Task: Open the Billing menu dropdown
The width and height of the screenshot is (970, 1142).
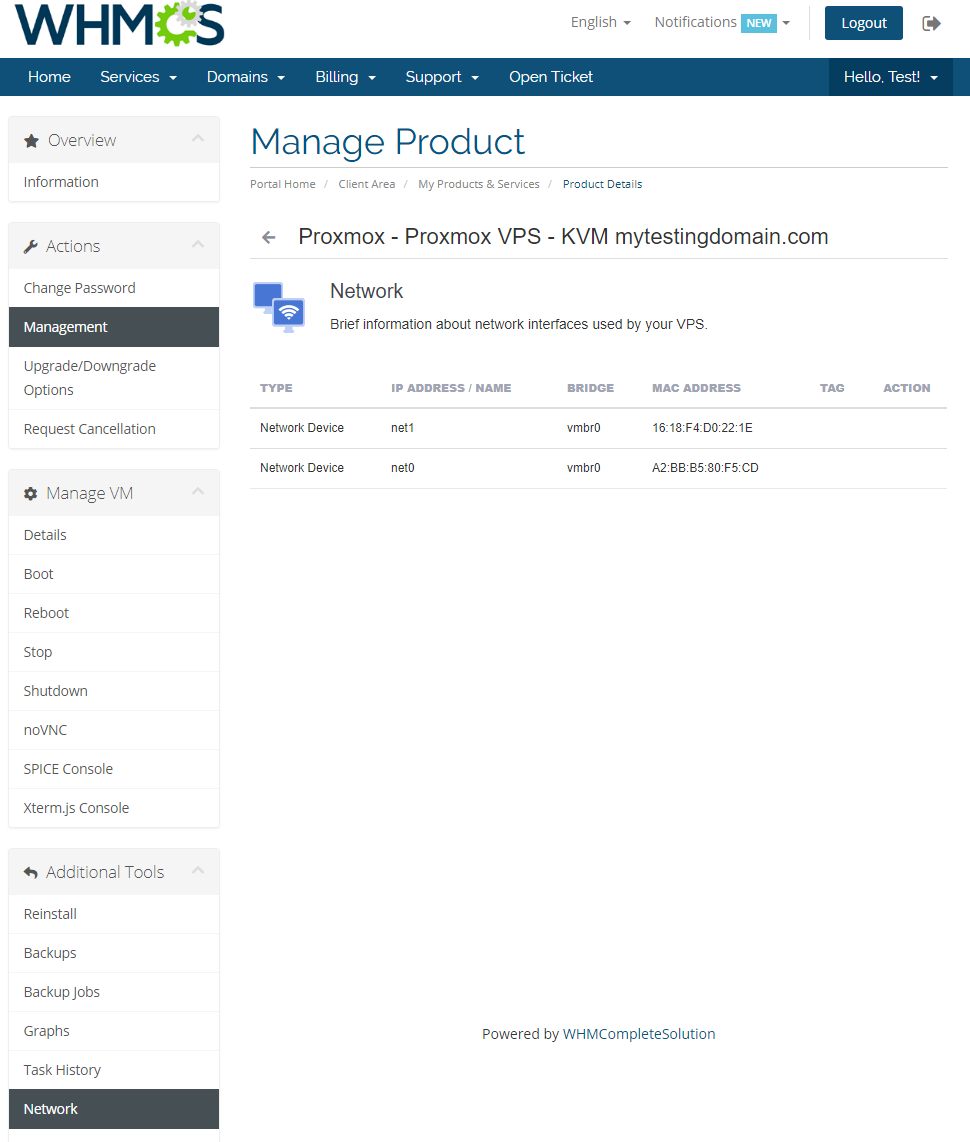Action: tap(345, 77)
